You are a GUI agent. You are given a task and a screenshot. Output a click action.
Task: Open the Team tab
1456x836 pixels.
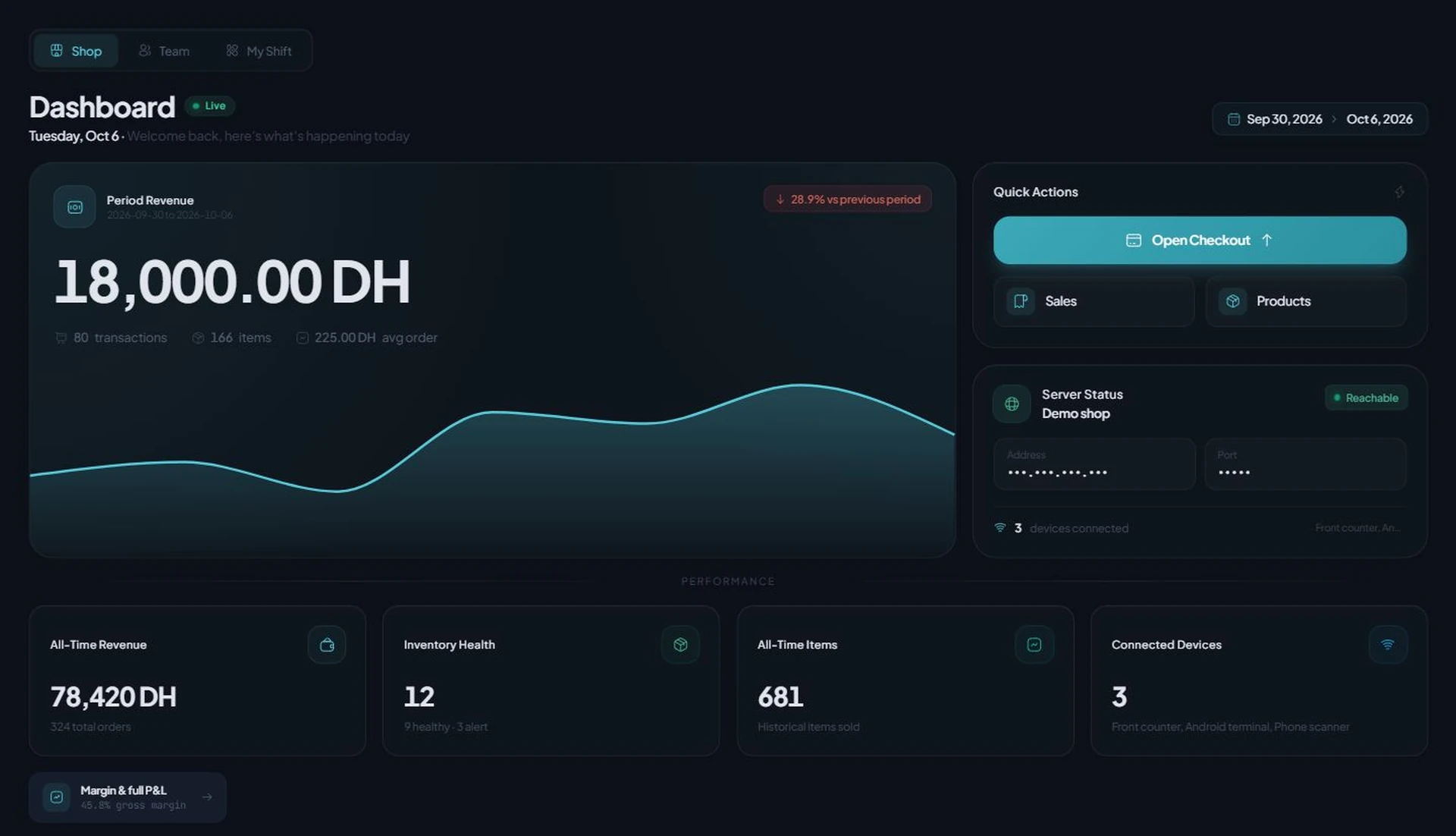coord(164,51)
